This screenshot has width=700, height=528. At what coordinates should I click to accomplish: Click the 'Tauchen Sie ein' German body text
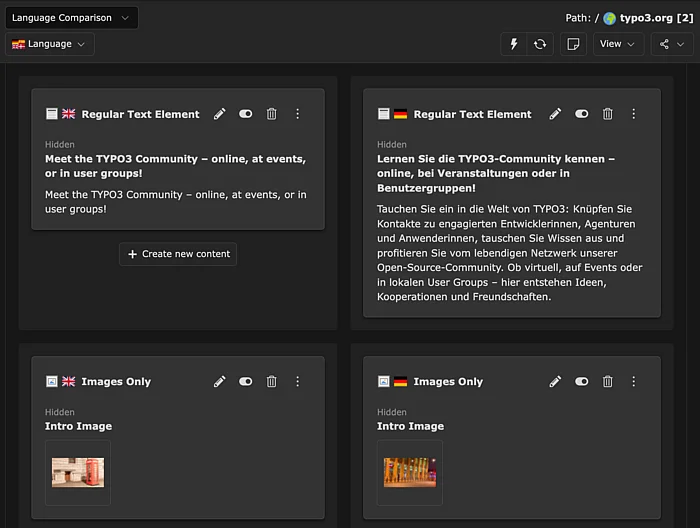pos(510,253)
